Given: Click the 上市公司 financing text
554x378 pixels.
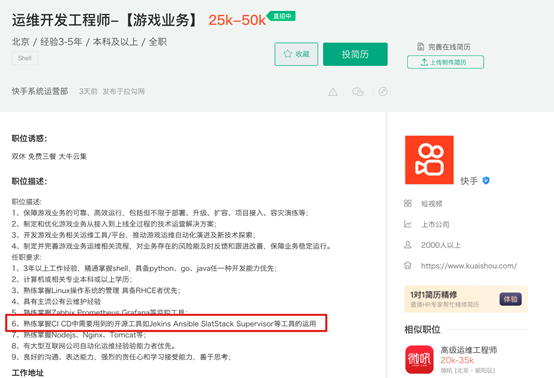Looking at the screenshot, I should click(435, 224).
